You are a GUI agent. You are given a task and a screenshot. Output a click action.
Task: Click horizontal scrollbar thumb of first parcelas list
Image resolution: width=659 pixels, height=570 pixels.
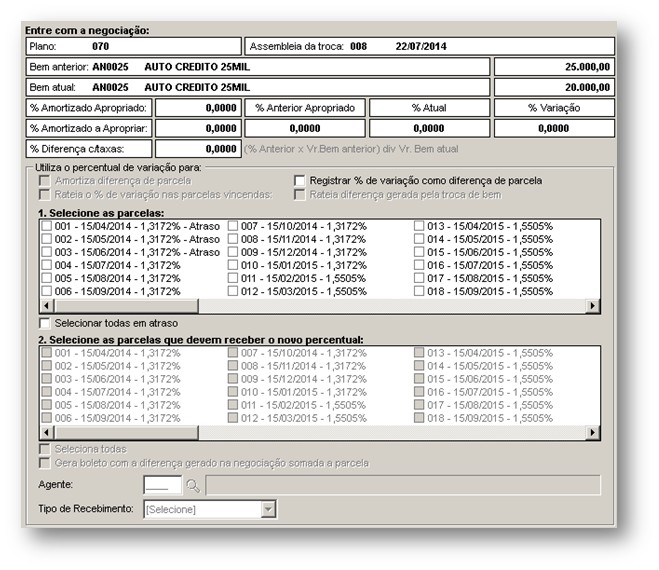pyautogui.click(x=126, y=306)
